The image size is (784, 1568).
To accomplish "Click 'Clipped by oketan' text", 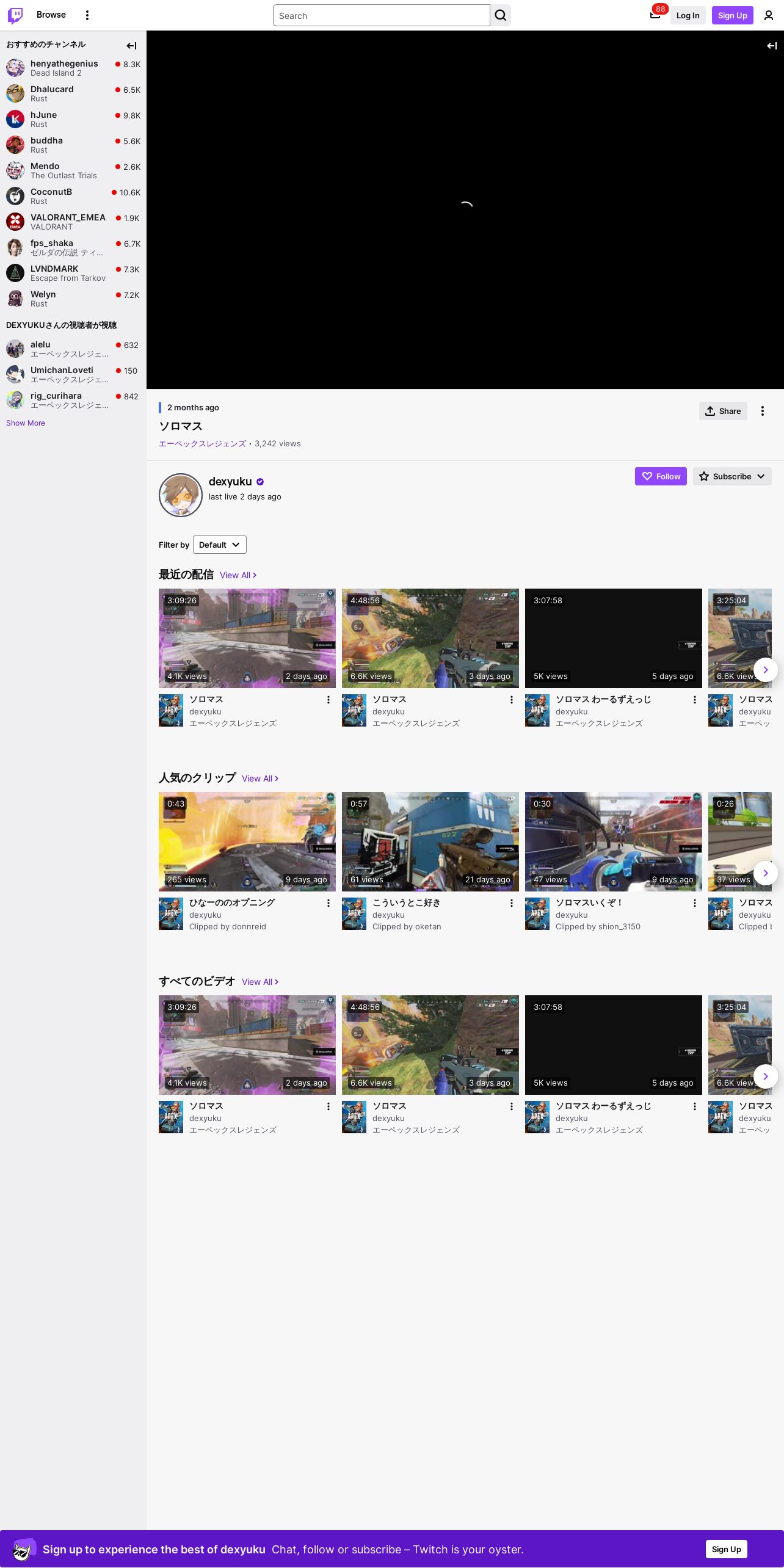I will pos(407,927).
